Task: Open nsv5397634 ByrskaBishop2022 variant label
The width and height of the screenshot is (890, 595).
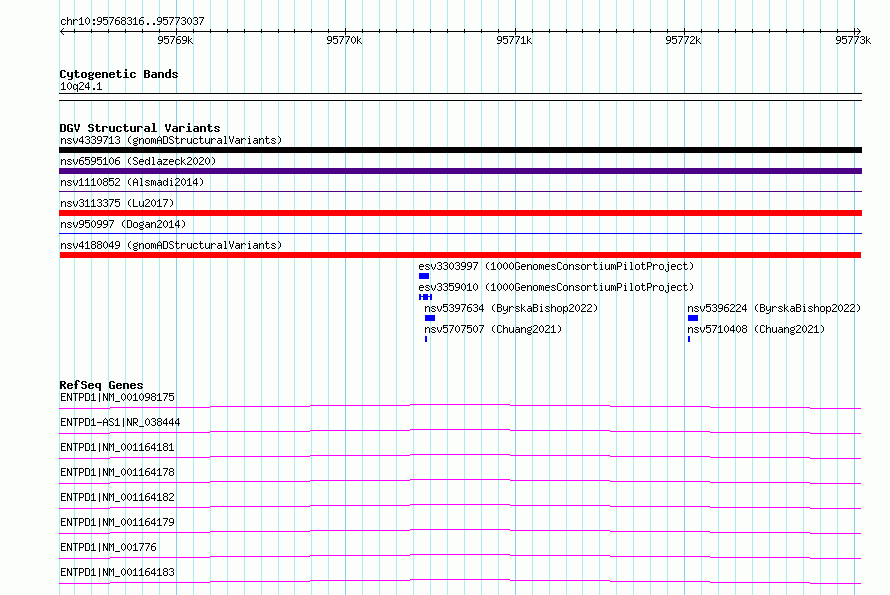Action: (x=511, y=308)
